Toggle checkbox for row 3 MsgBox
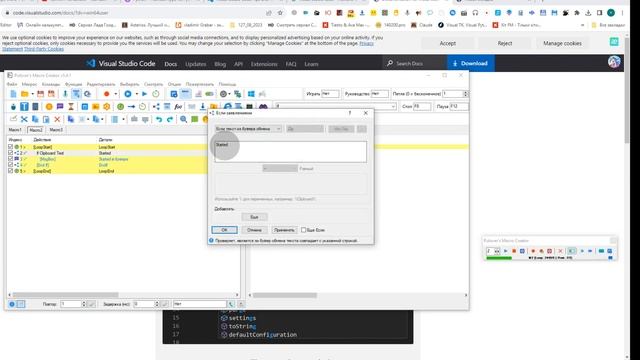 coord(11,159)
